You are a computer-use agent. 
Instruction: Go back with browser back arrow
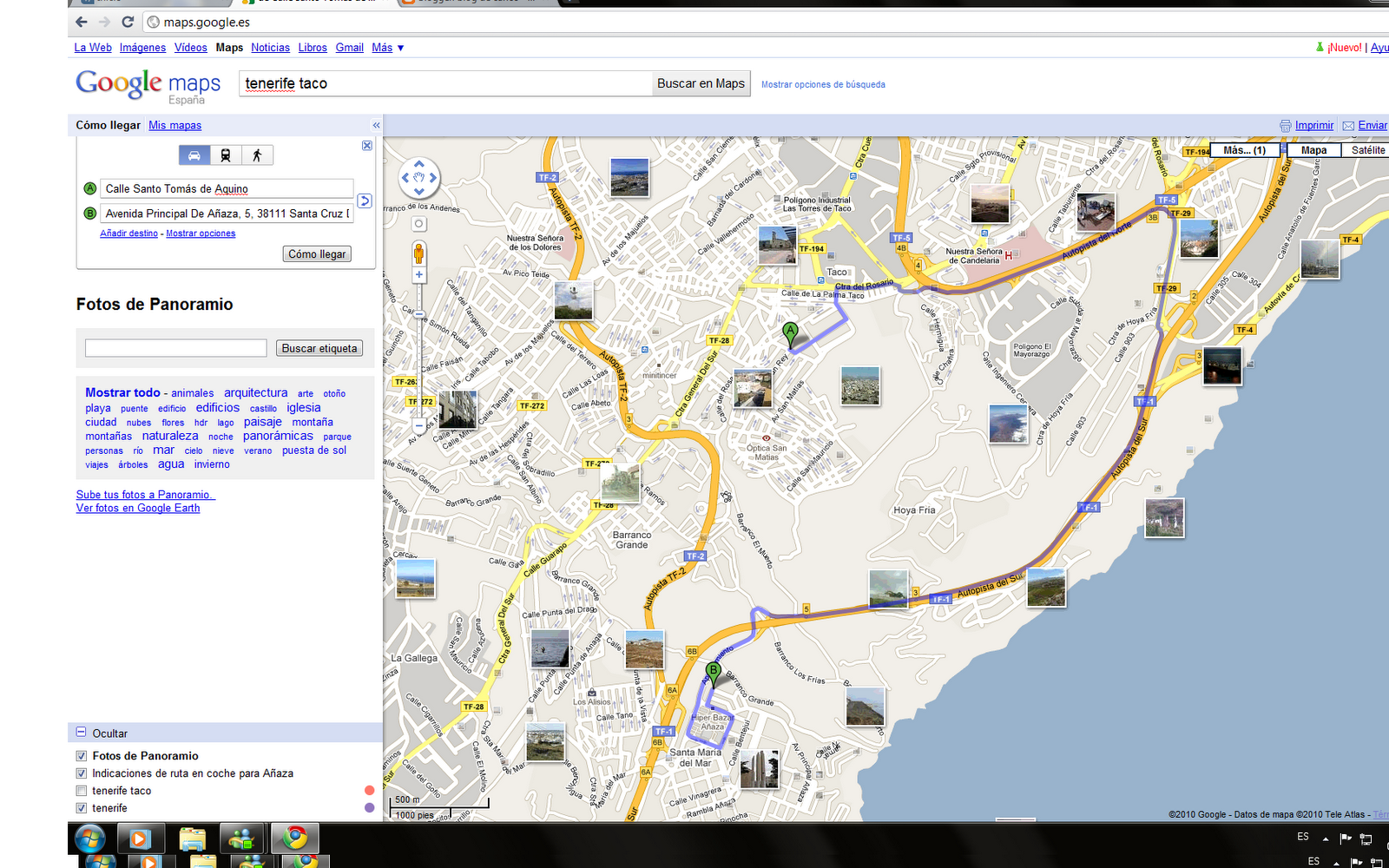pyautogui.click(x=82, y=22)
